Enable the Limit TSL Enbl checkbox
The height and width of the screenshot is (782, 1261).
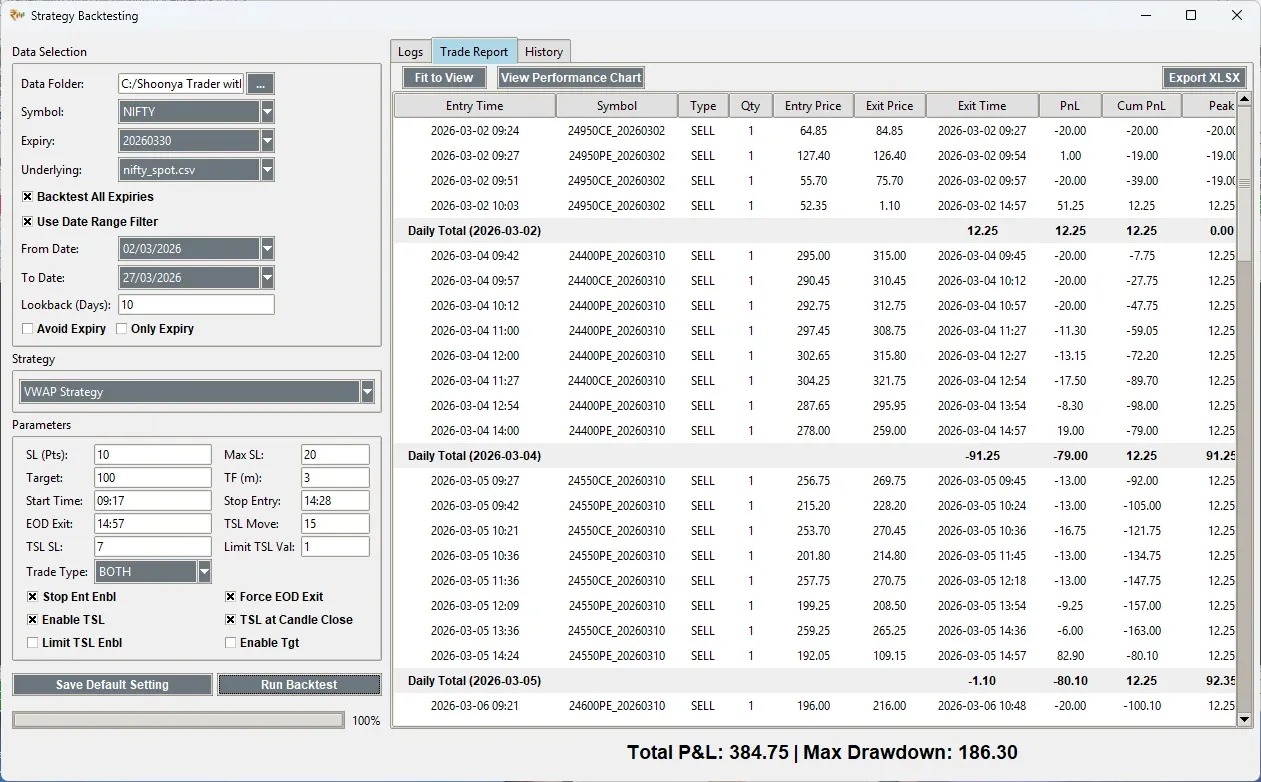pyautogui.click(x=33, y=643)
